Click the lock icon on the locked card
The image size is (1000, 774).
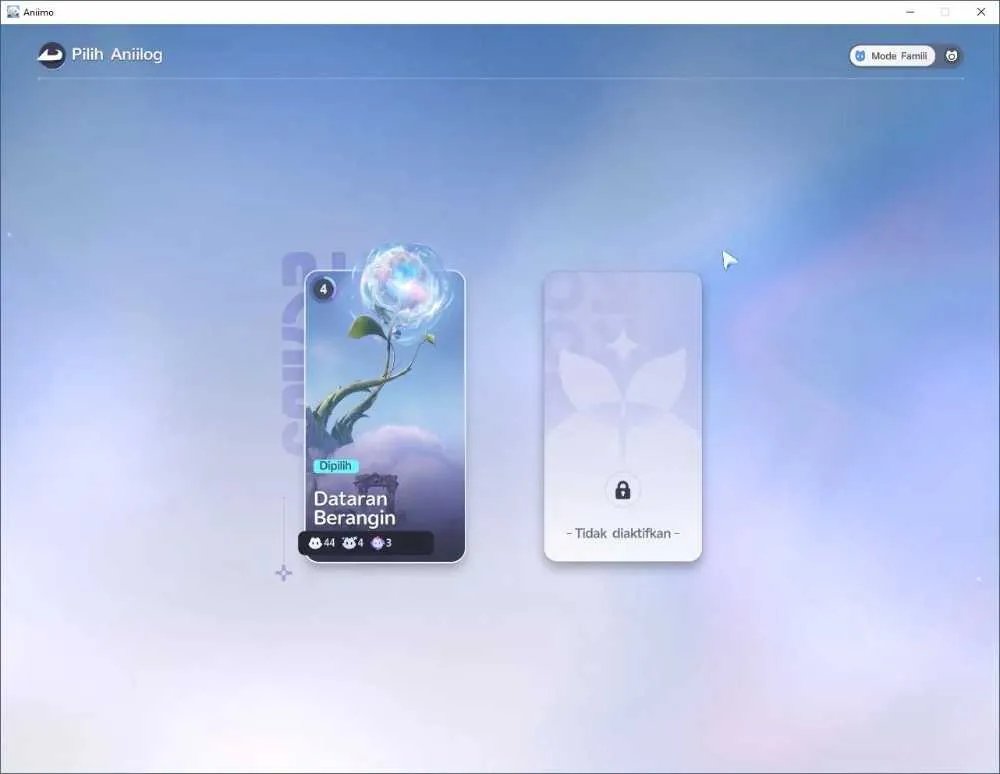pos(622,490)
